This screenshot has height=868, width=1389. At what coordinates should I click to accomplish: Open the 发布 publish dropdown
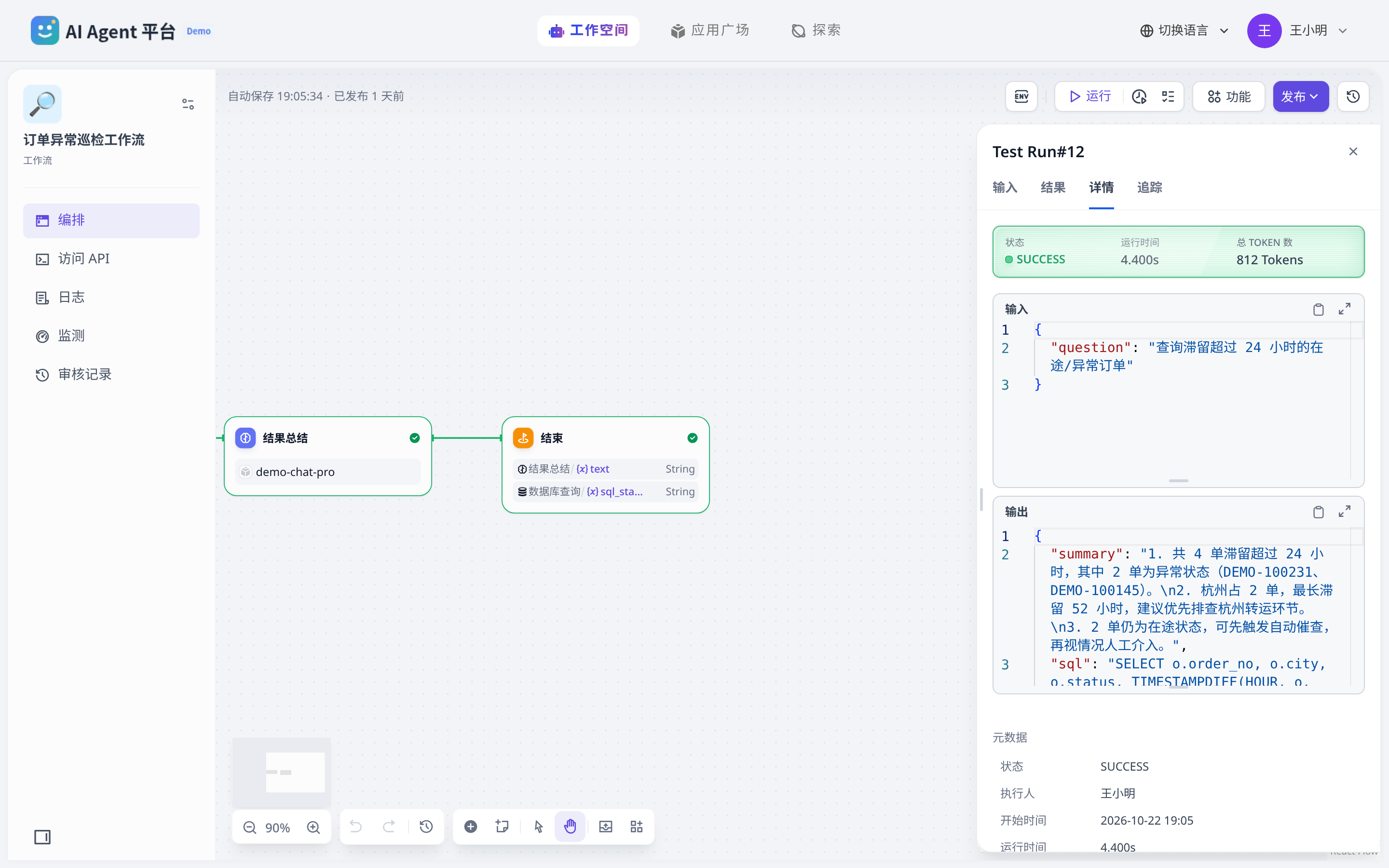(1301, 96)
